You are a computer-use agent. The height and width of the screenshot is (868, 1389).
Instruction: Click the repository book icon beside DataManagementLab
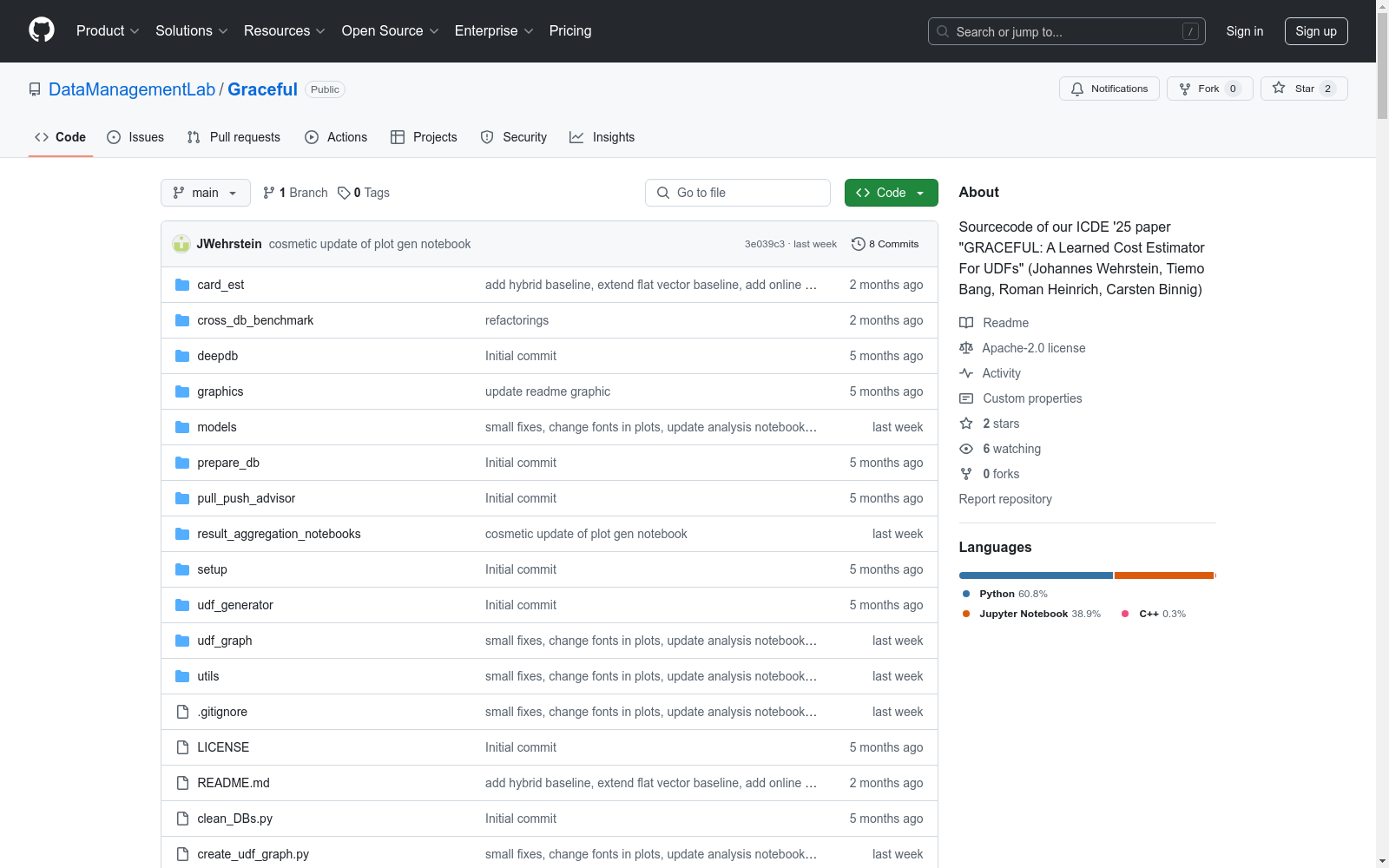pyautogui.click(x=35, y=89)
